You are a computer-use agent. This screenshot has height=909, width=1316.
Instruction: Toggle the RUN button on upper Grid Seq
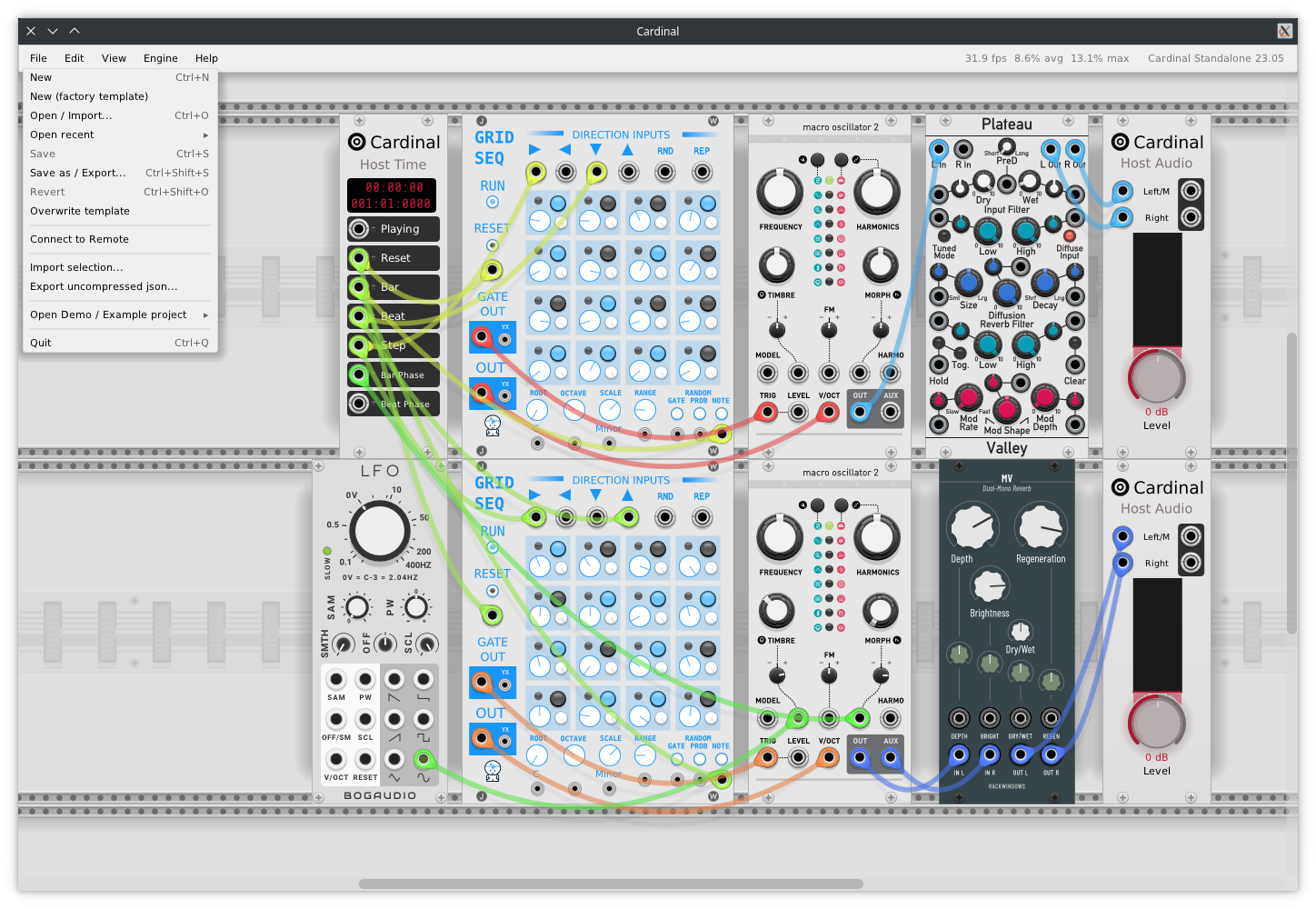(x=493, y=202)
